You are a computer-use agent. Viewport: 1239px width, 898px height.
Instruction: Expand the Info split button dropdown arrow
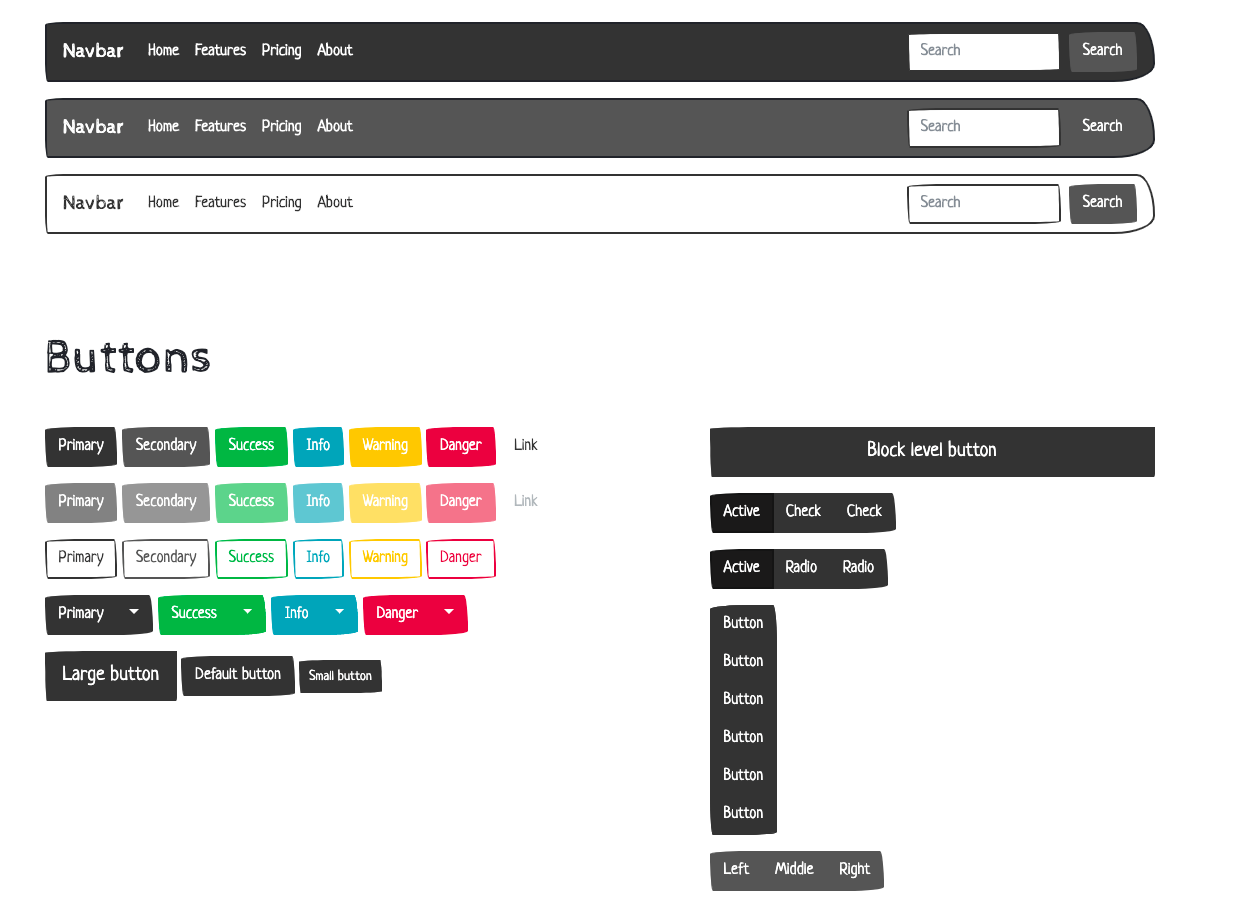click(x=340, y=614)
